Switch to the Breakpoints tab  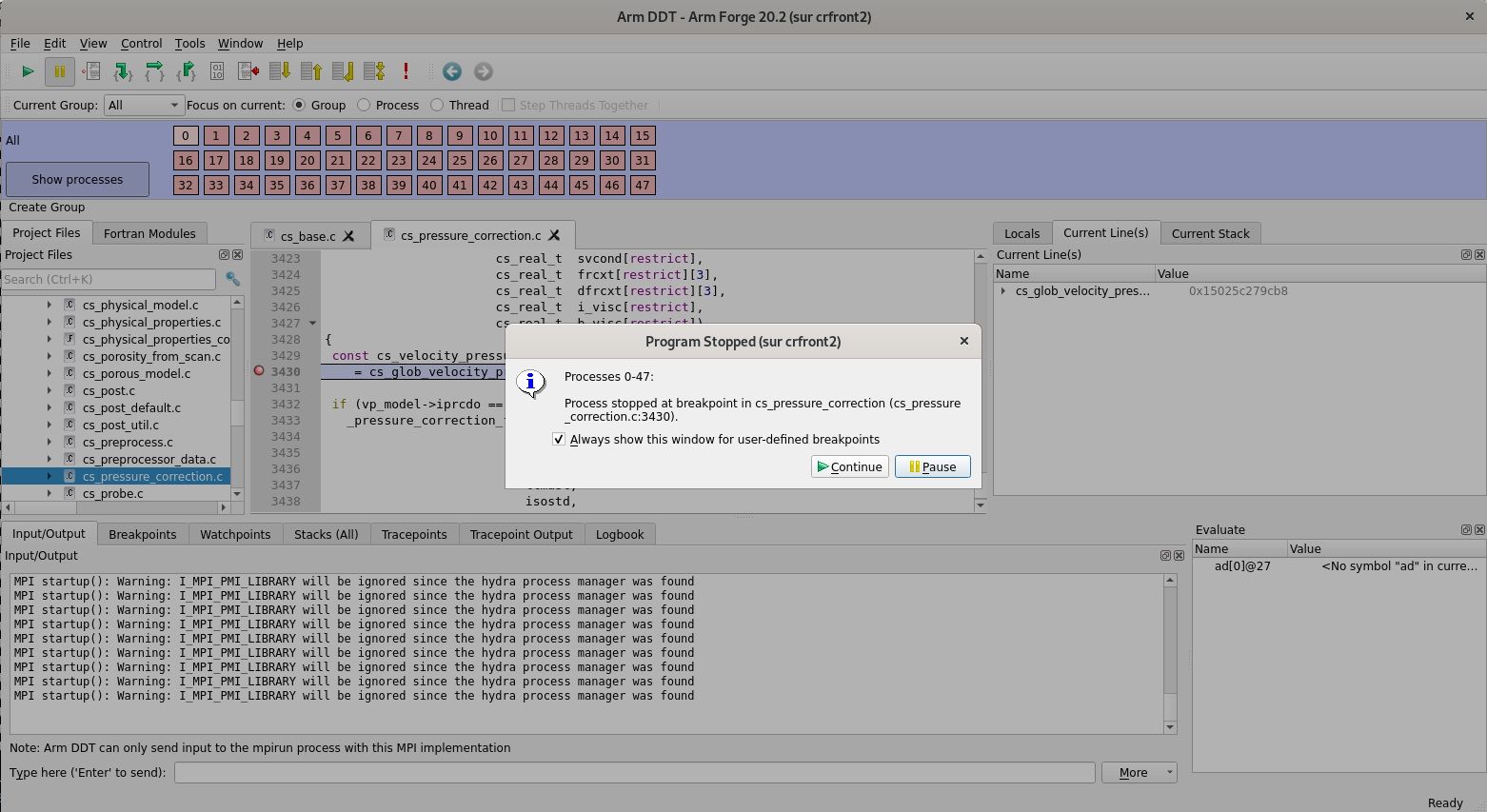pos(143,534)
